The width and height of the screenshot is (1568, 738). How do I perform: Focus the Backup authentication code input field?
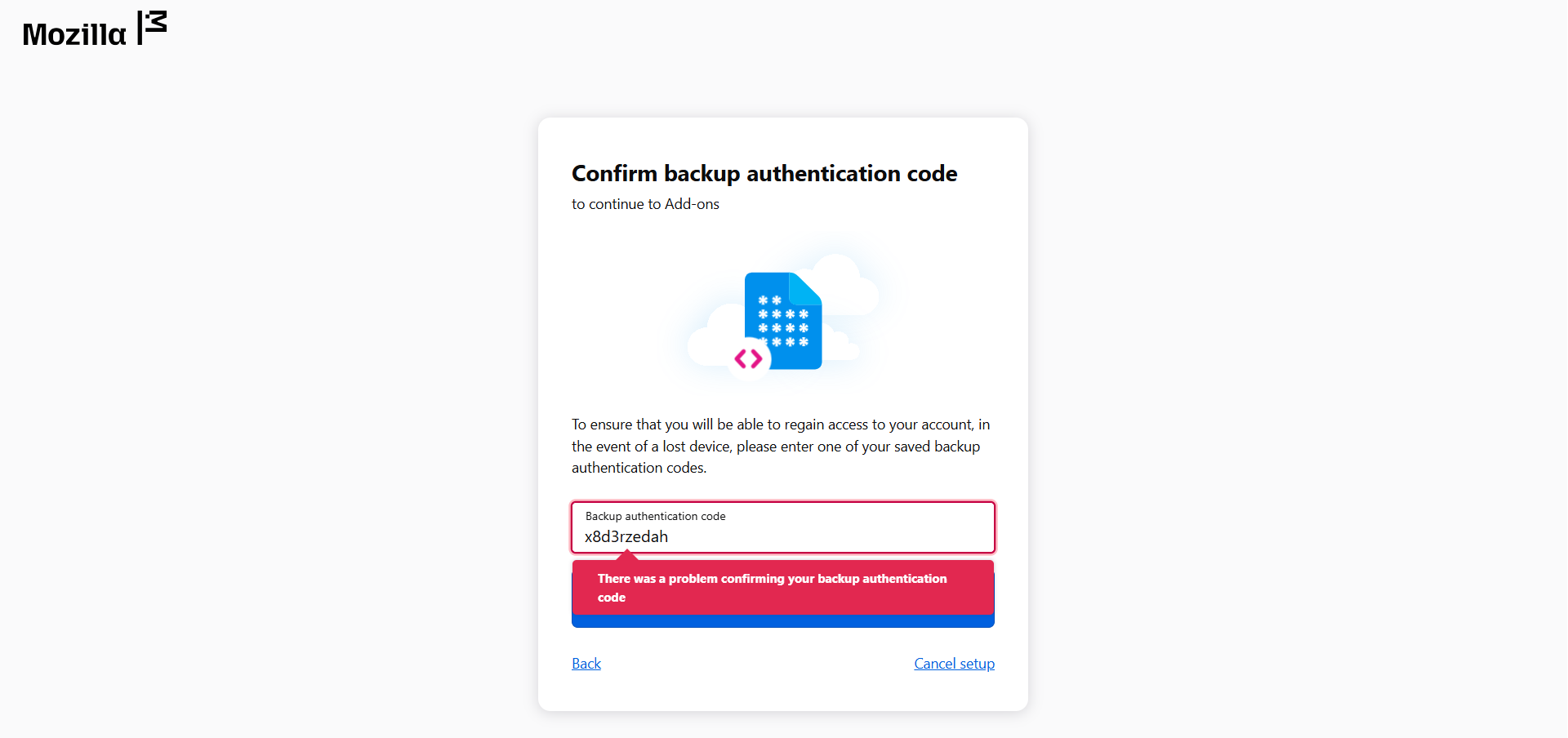point(782,527)
